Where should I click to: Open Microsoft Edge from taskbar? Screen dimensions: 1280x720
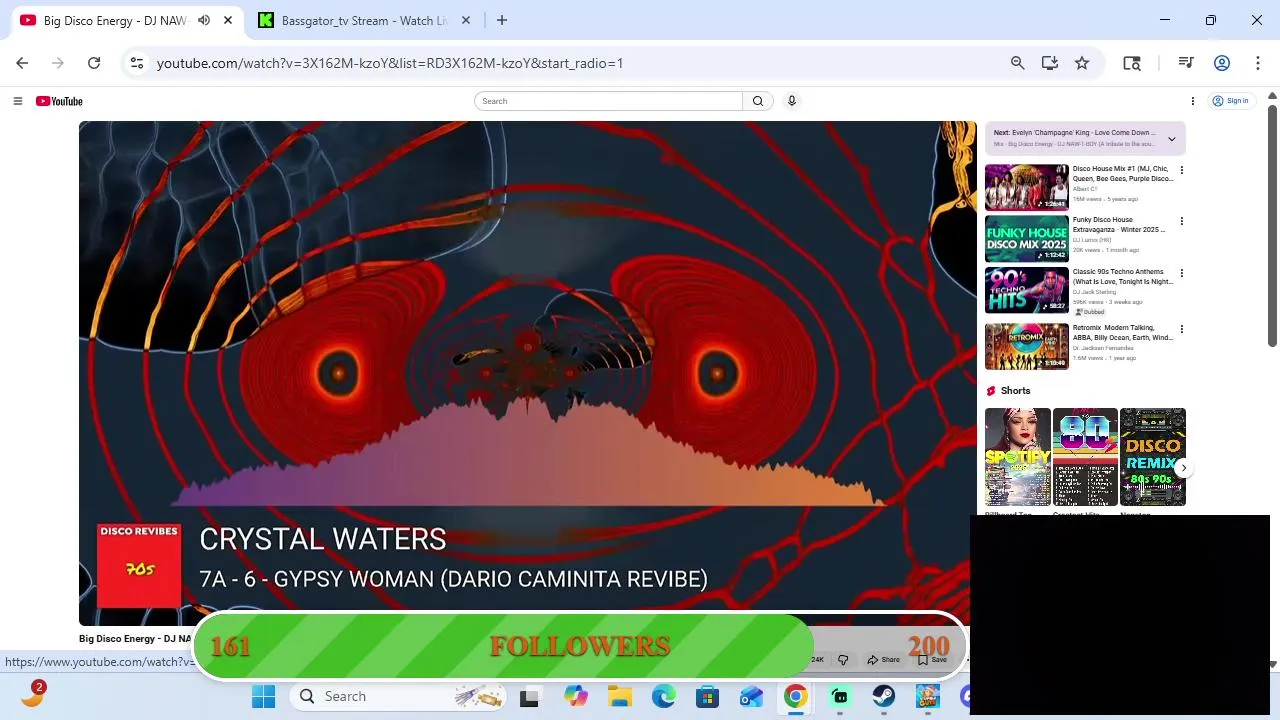[x=664, y=697]
